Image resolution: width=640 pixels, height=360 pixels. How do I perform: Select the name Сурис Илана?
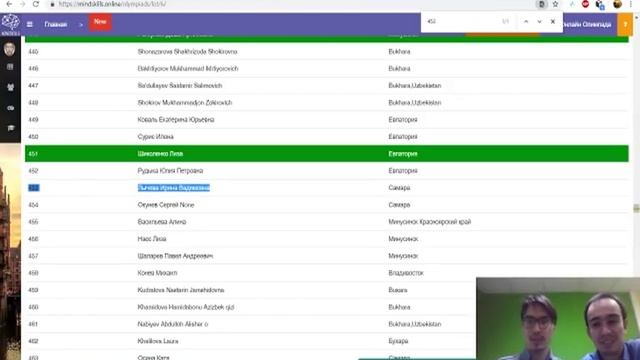[156, 137]
